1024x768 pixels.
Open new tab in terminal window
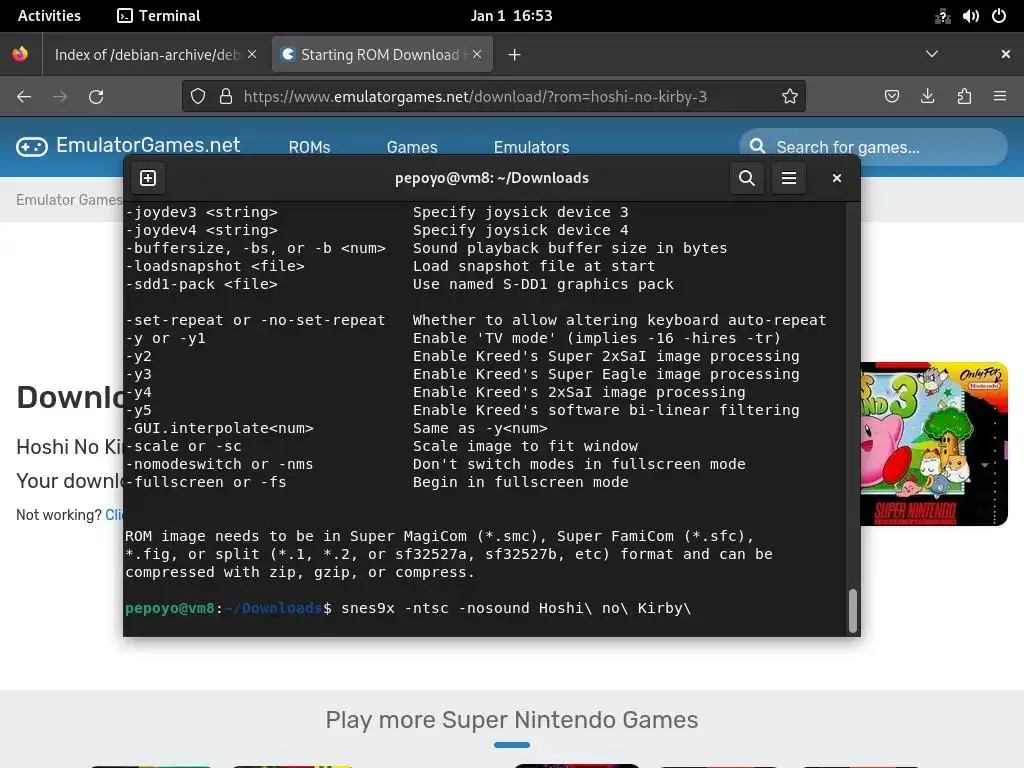(148, 178)
